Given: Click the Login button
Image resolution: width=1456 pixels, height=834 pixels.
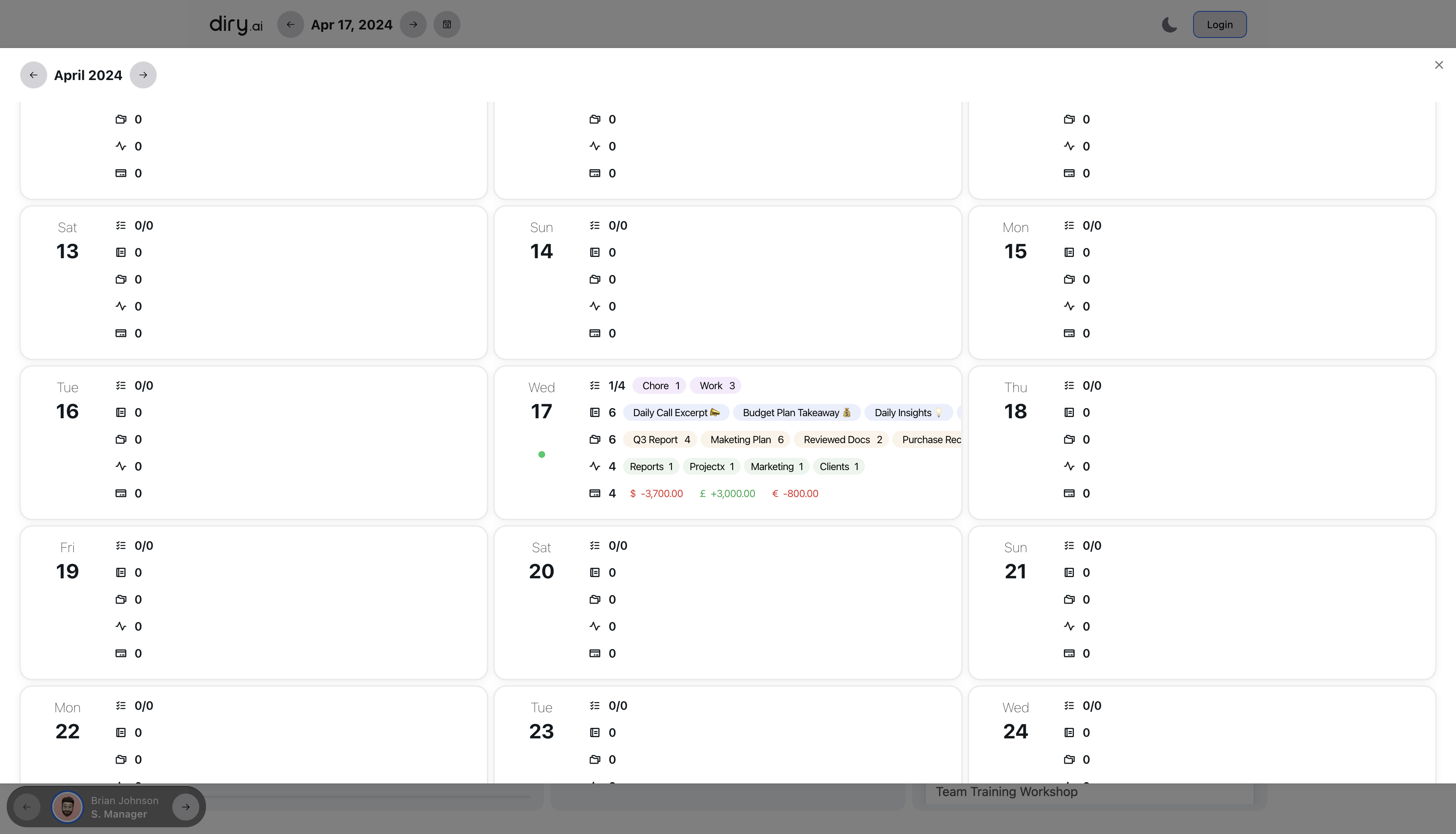Looking at the screenshot, I should coord(1220,24).
